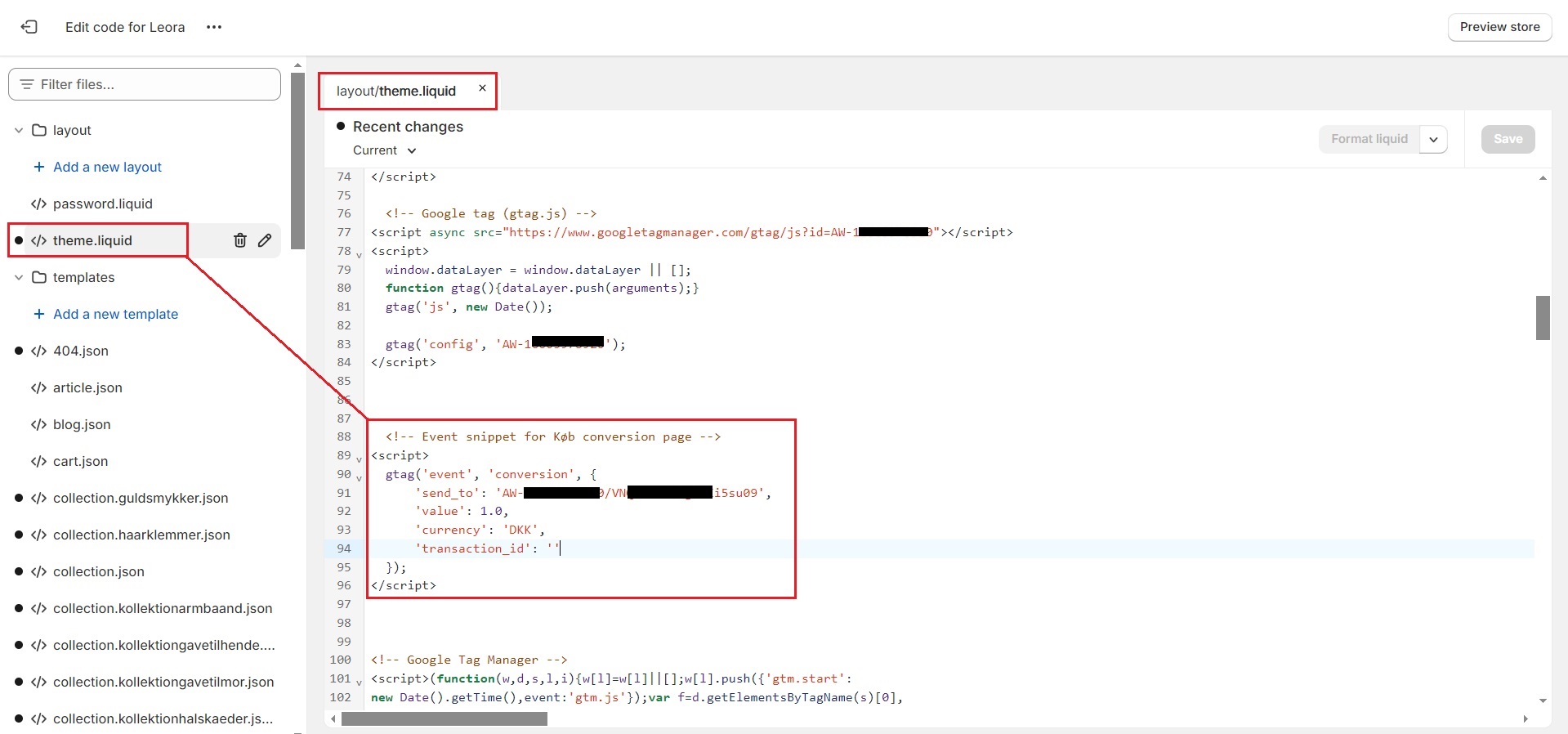The image size is (1568, 734).
Task: Click the filter icon in search box
Action: pos(27,84)
